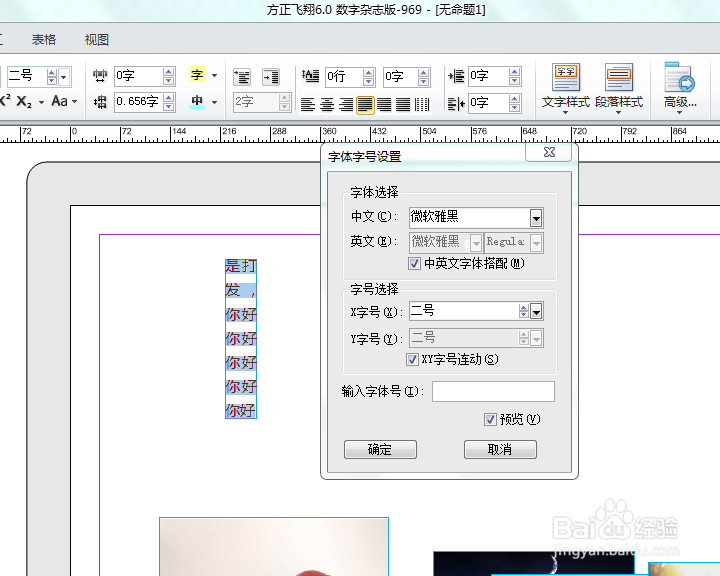Click the 0.656字 field spinner
This screenshot has height=576, width=720.
pos(169,102)
